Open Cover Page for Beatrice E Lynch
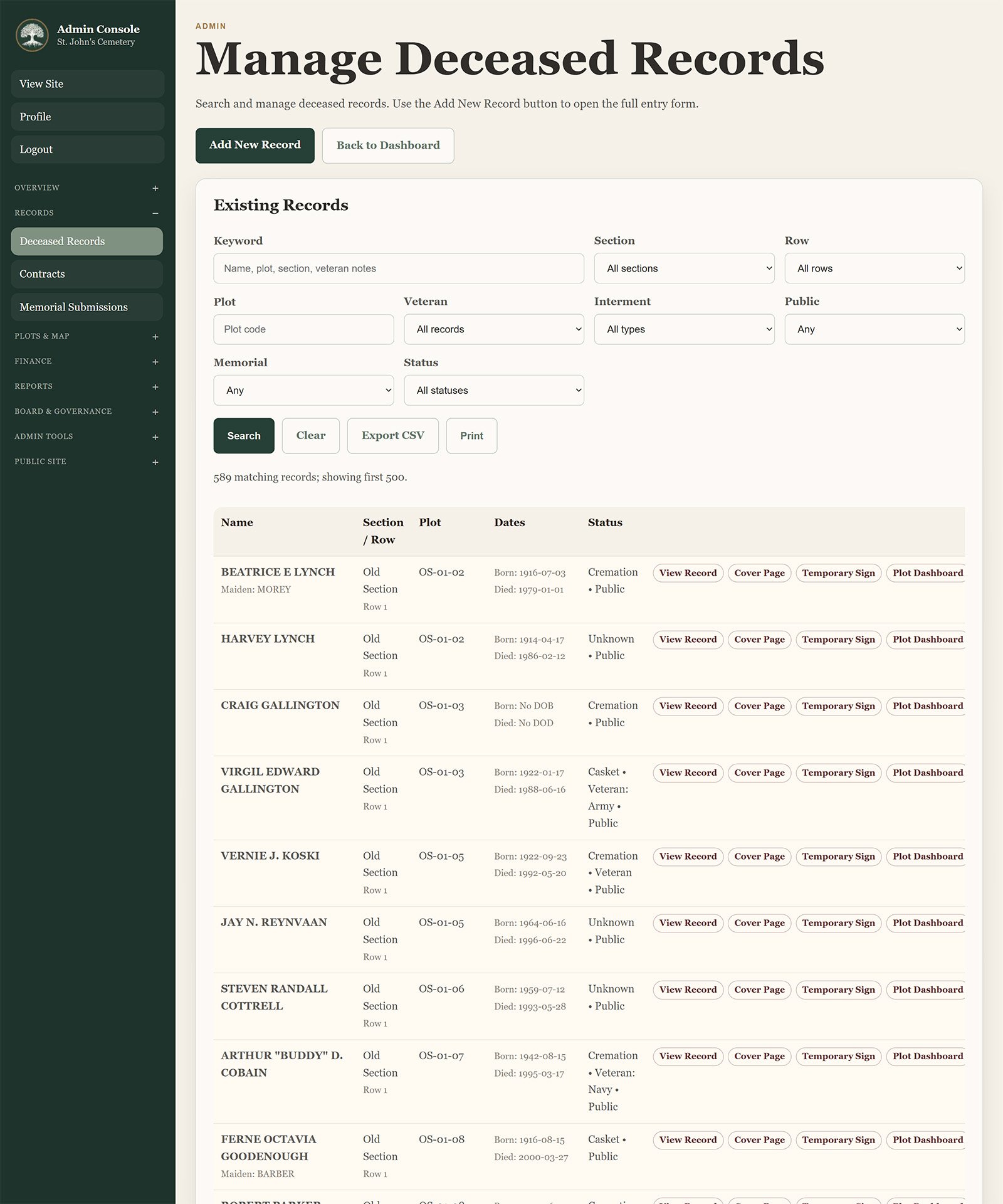 tap(759, 573)
